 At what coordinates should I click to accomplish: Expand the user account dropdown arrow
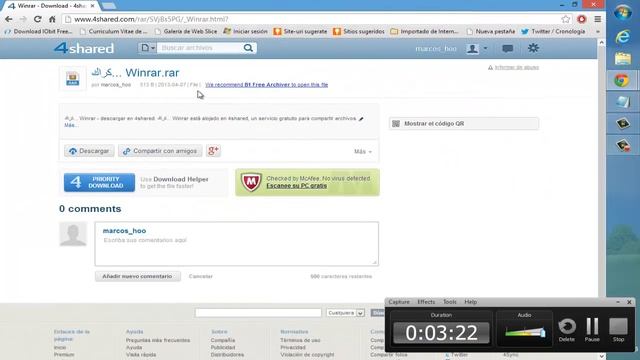pos(485,49)
